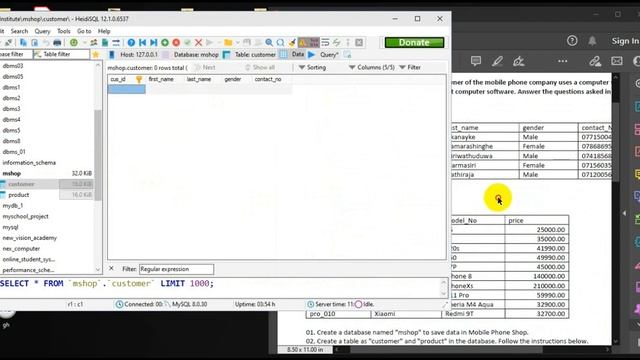Click the export file icon in toolbar
This screenshot has height=360, width=640.
pyautogui.click(x=105, y=42)
